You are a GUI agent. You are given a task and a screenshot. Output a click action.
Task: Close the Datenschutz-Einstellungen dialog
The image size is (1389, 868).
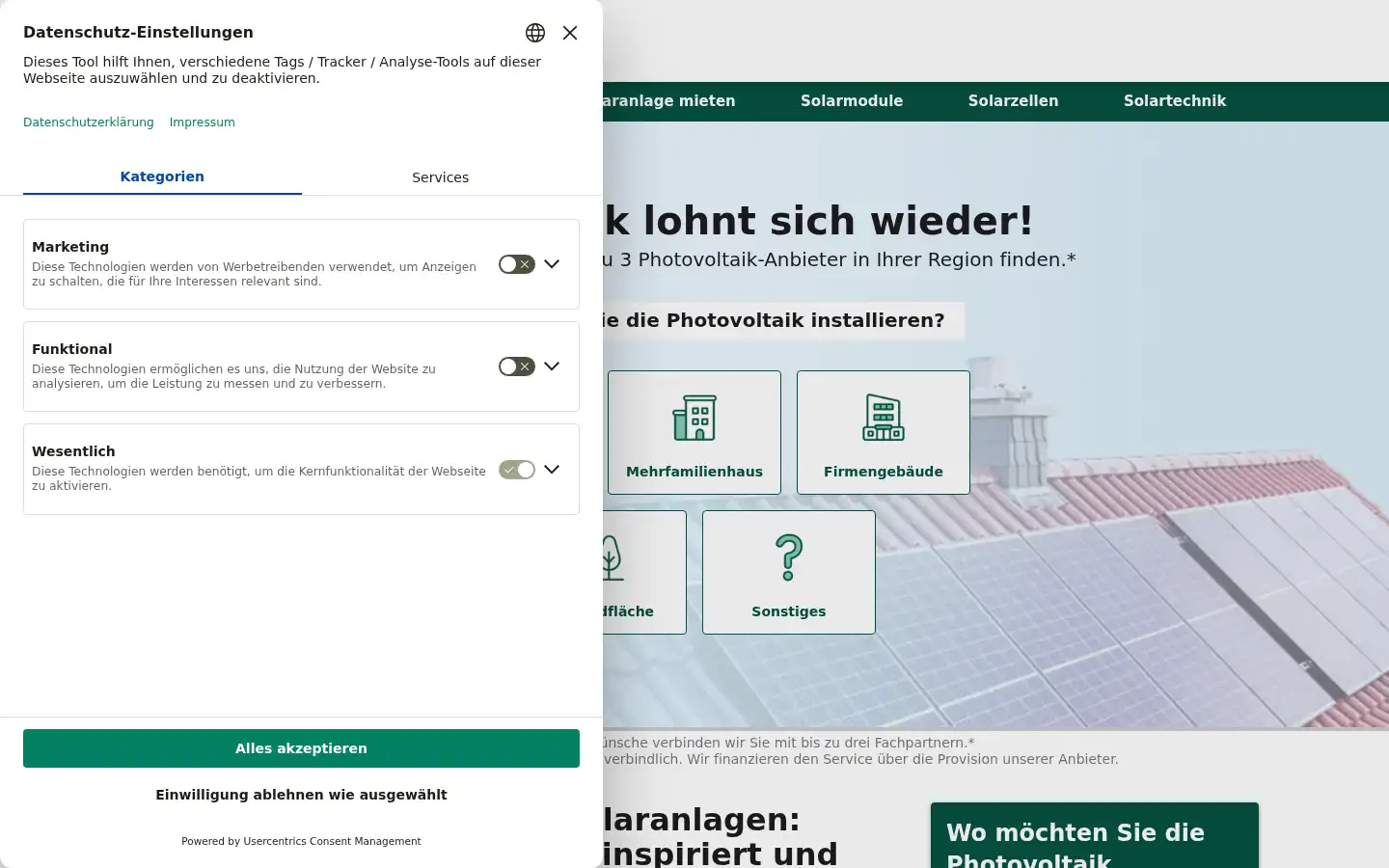coord(570,33)
